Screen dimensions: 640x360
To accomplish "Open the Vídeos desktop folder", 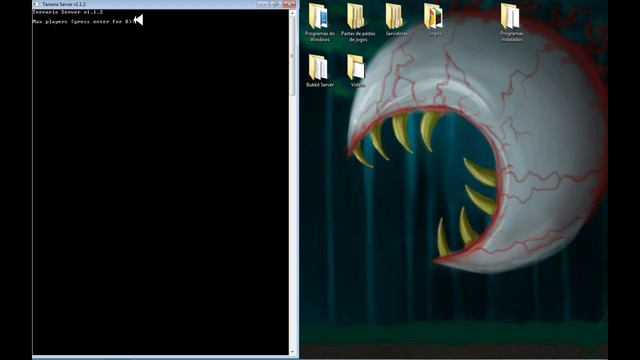I will click(x=358, y=71).
